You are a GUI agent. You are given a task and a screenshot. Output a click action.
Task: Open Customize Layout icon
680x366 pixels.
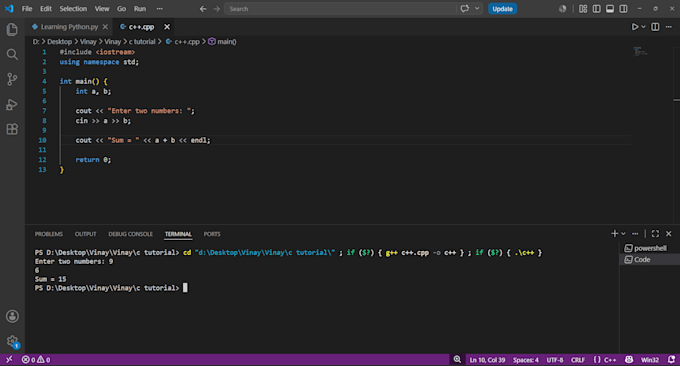coord(583,9)
